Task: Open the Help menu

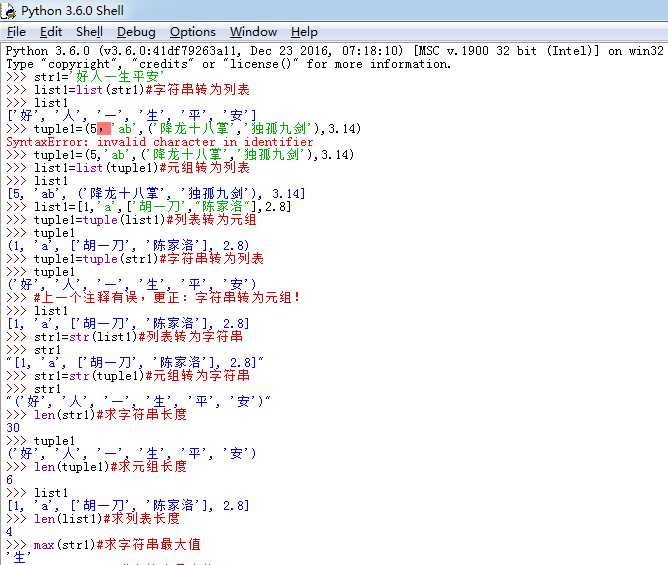Action: tap(304, 32)
